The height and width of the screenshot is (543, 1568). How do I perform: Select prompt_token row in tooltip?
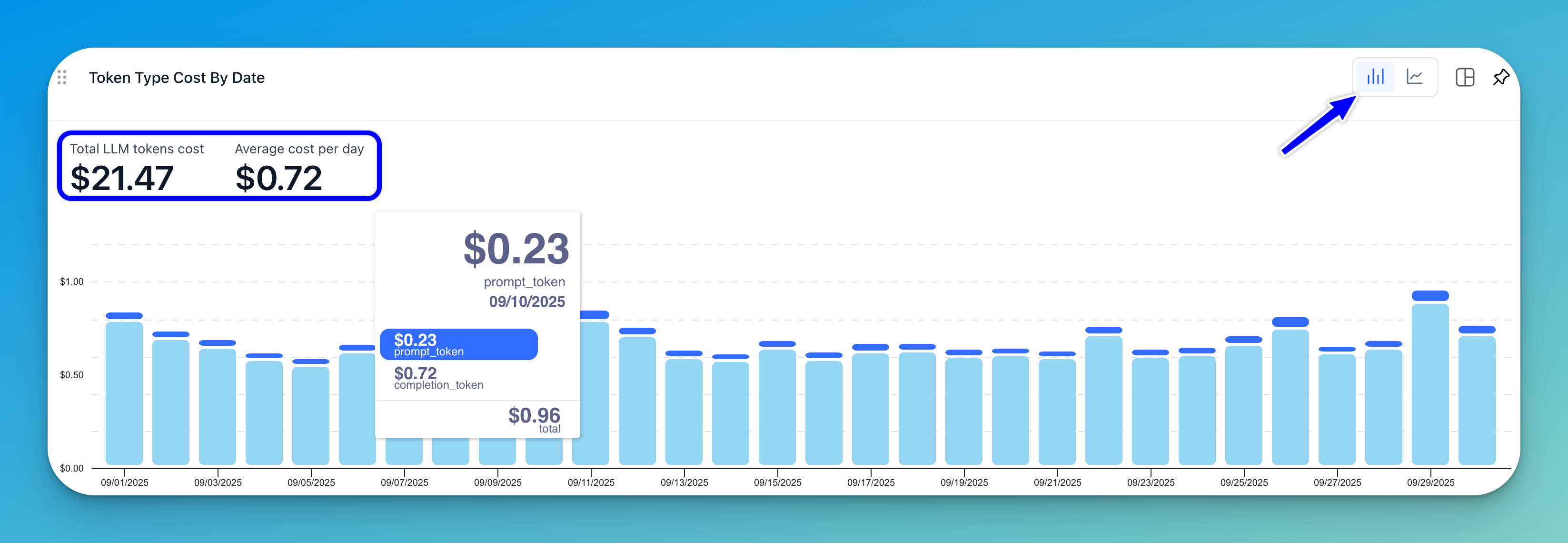tap(458, 344)
